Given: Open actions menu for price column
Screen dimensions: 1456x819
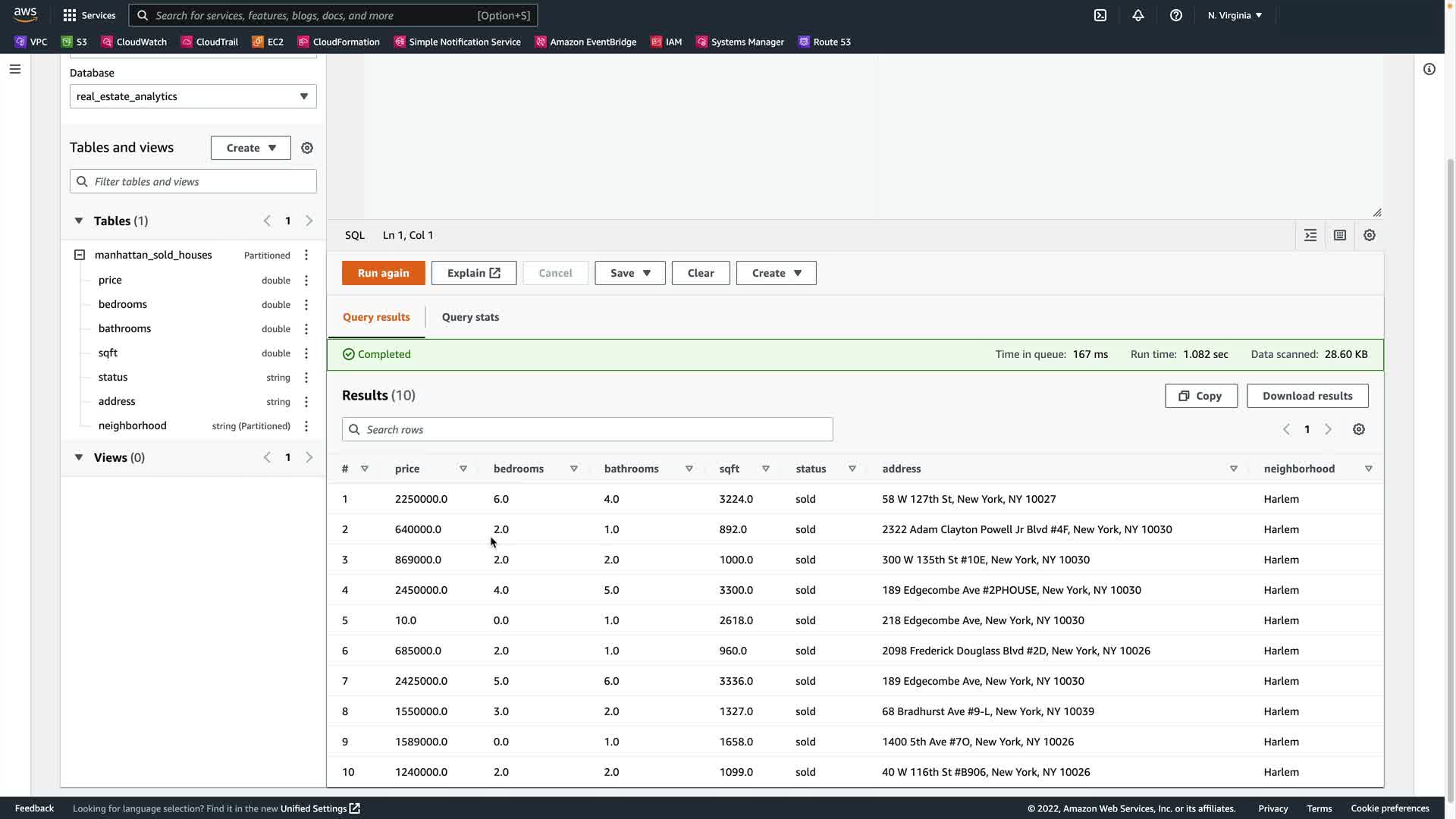Looking at the screenshot, I should click(306, 281).
